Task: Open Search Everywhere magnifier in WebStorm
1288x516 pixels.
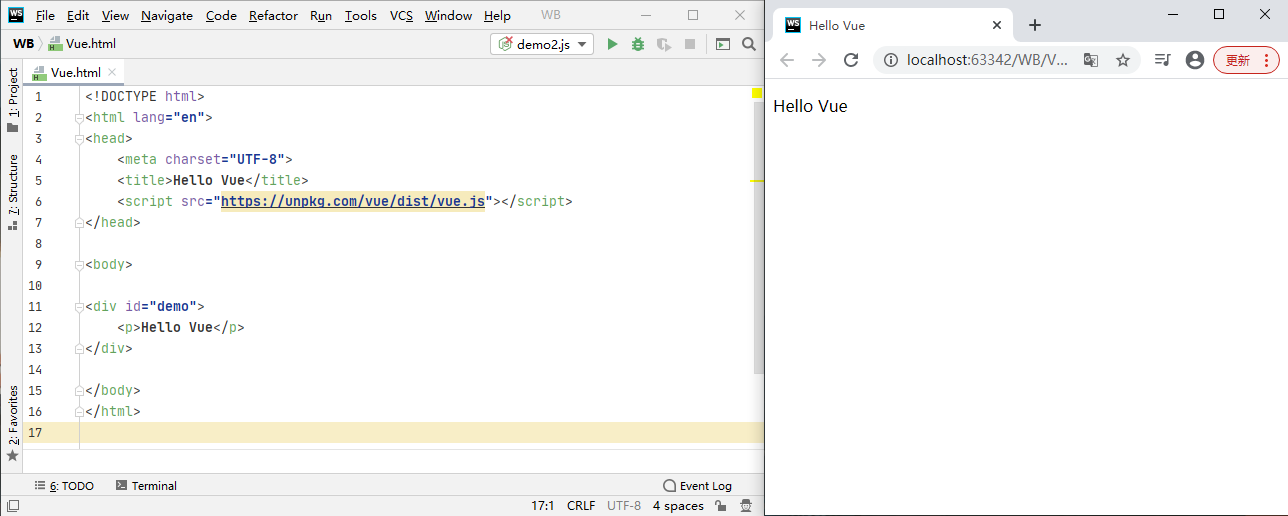Action: (x=749, y=44)
